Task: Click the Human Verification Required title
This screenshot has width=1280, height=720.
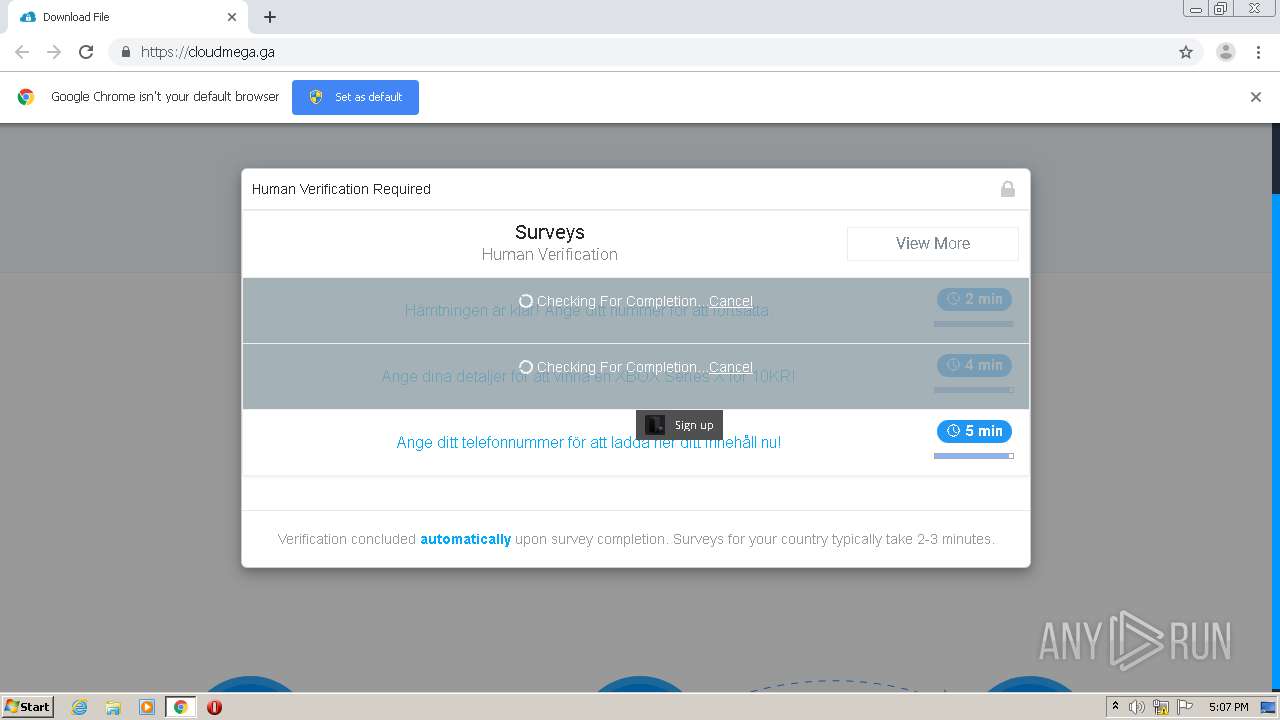Action: 341,189
